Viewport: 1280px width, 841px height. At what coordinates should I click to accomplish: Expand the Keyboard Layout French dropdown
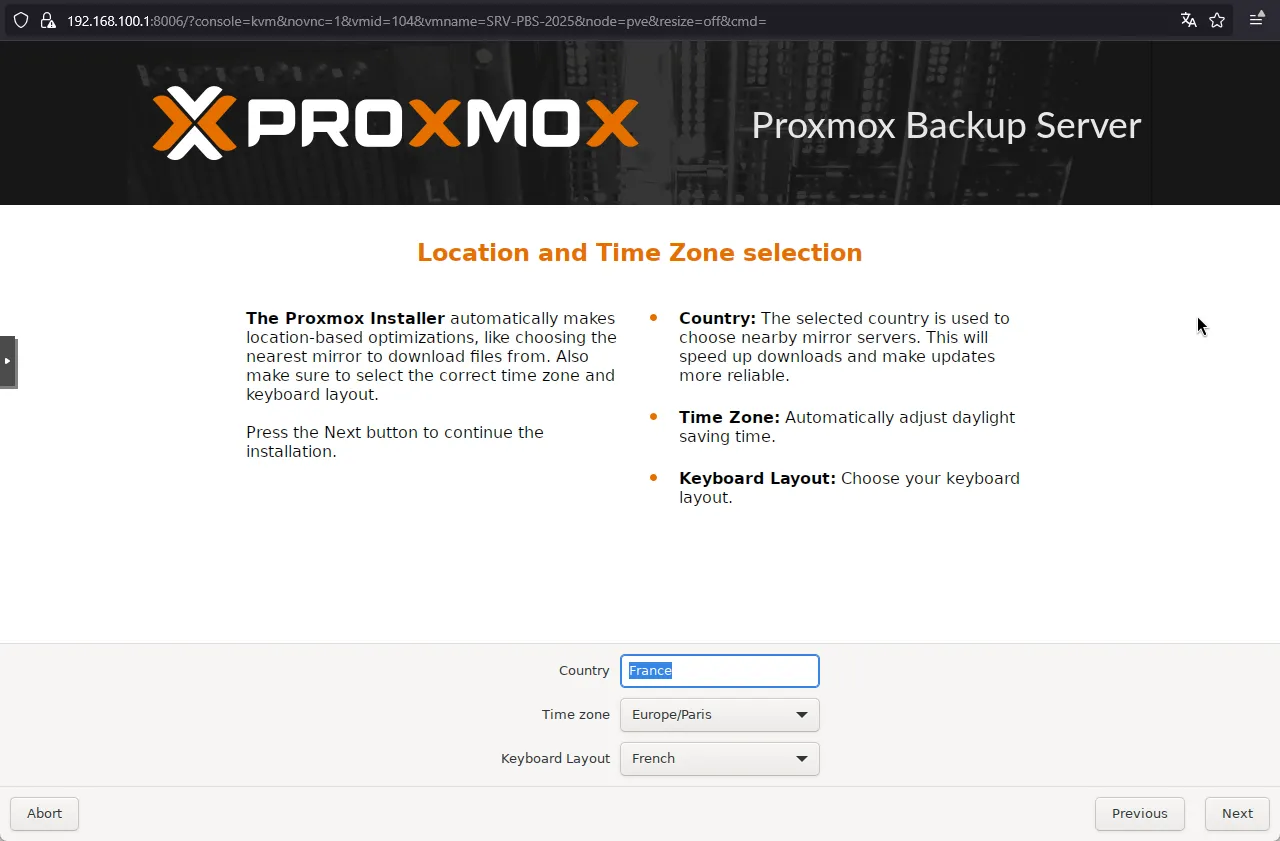tap(720, 759)
